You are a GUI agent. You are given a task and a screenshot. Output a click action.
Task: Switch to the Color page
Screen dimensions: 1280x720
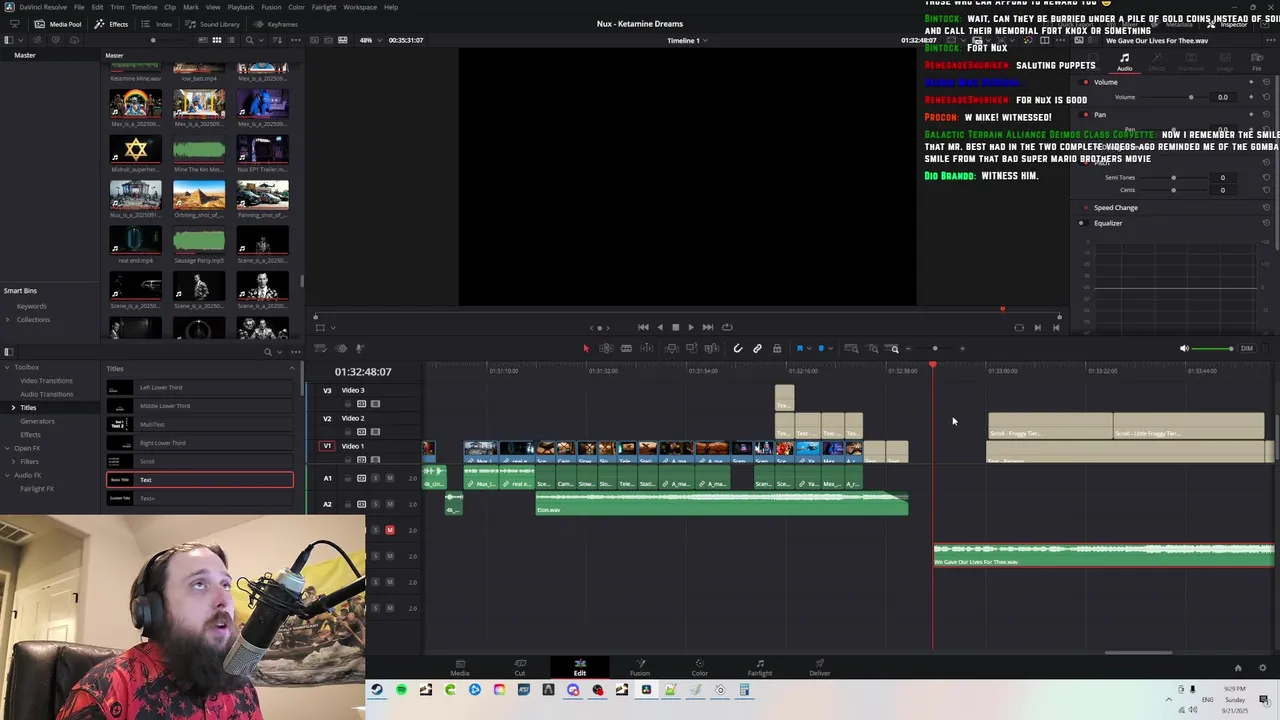(x=700, y=667)
